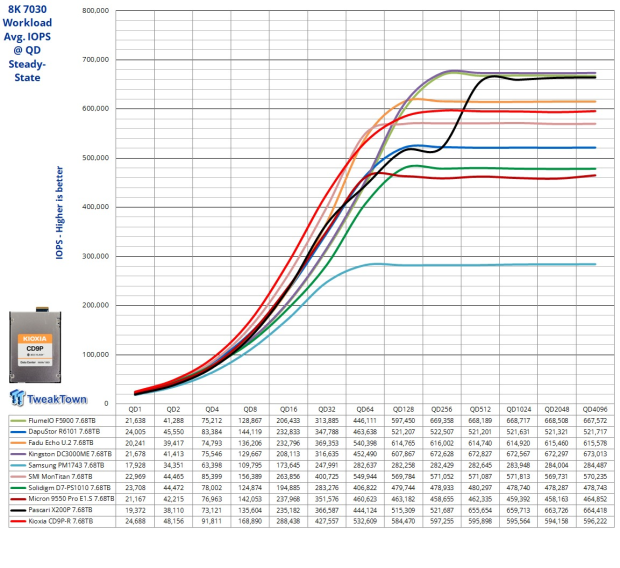
Task: Click the Samsung QD2048 value 284,004
Action: [x=557, y=466]
